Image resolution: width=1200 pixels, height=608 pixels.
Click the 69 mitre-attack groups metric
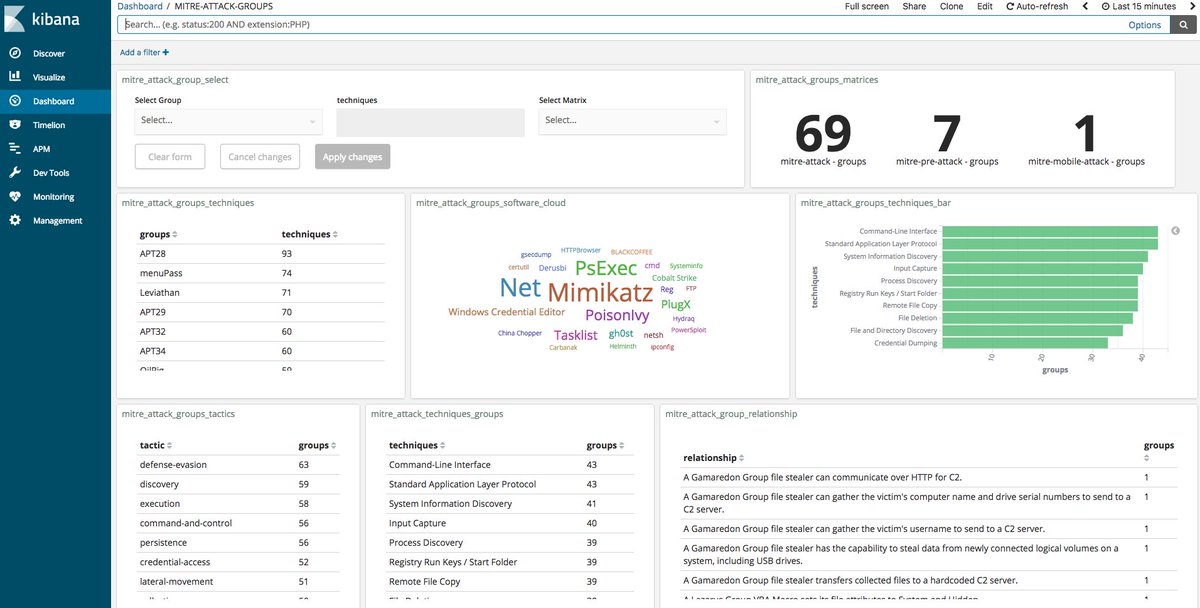pyautogui.click(x=823, y=140)
